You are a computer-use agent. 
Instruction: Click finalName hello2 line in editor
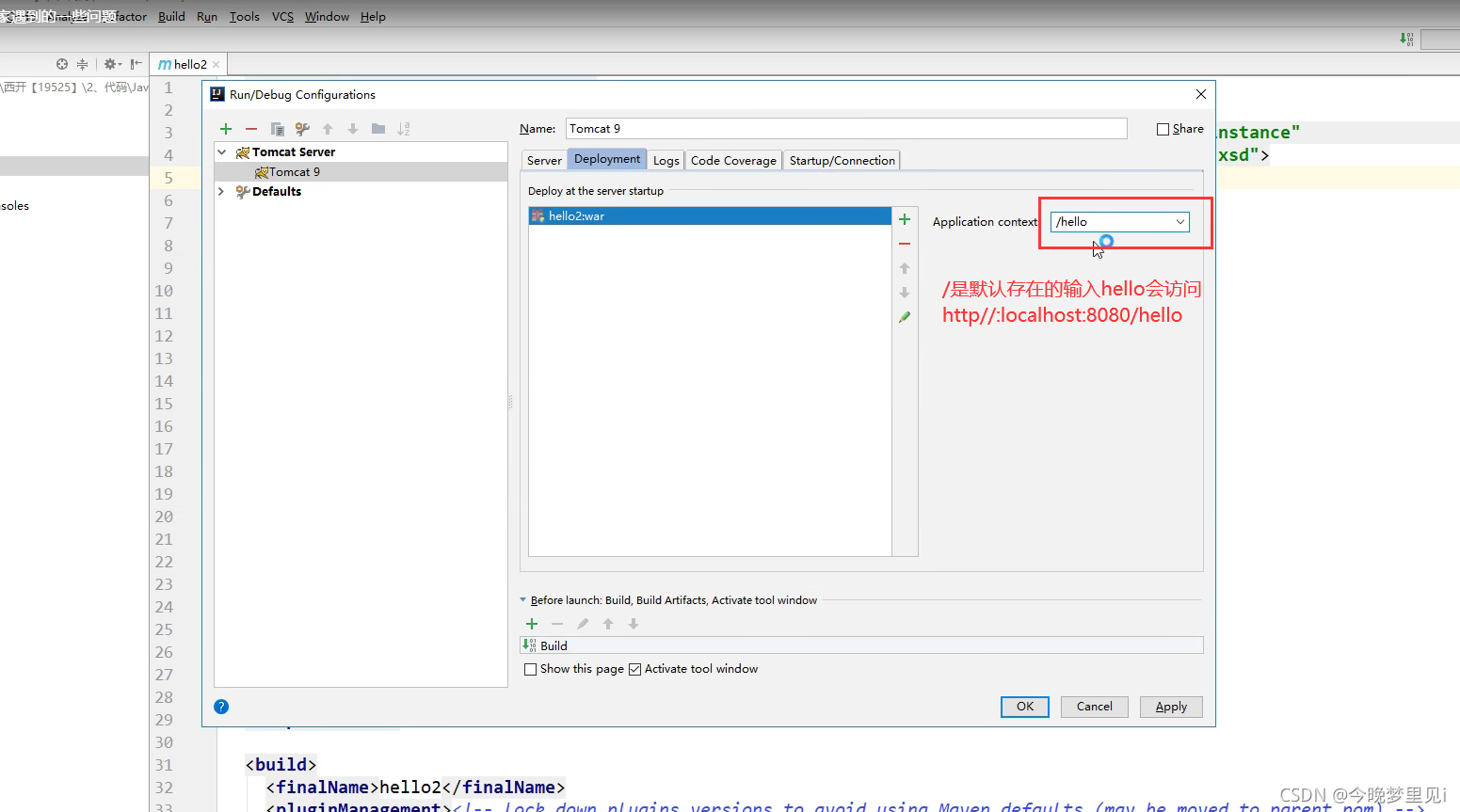tap(415, 788)
